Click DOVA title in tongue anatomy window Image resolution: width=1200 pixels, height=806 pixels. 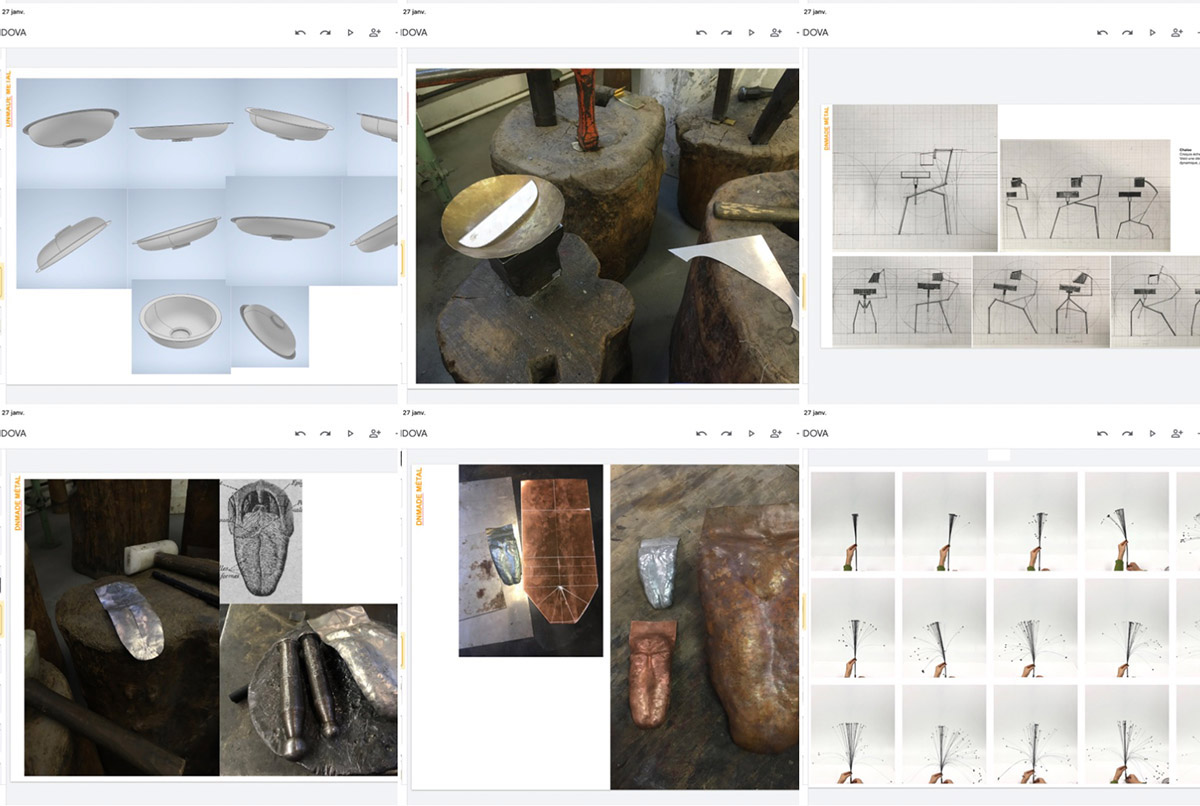point(14,433)
